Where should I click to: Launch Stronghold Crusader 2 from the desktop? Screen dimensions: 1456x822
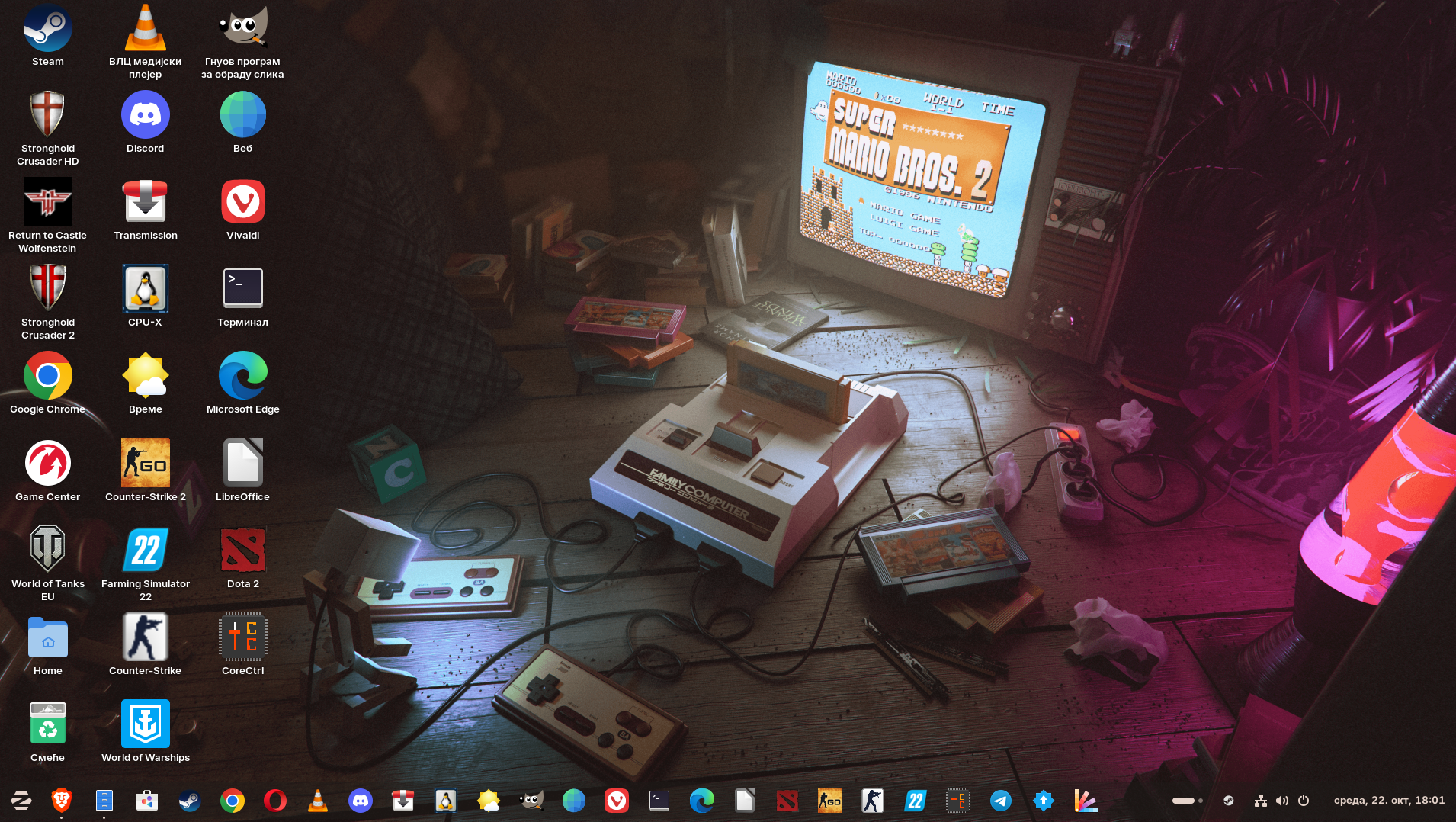pyautogui.click(x=47, y=289)
